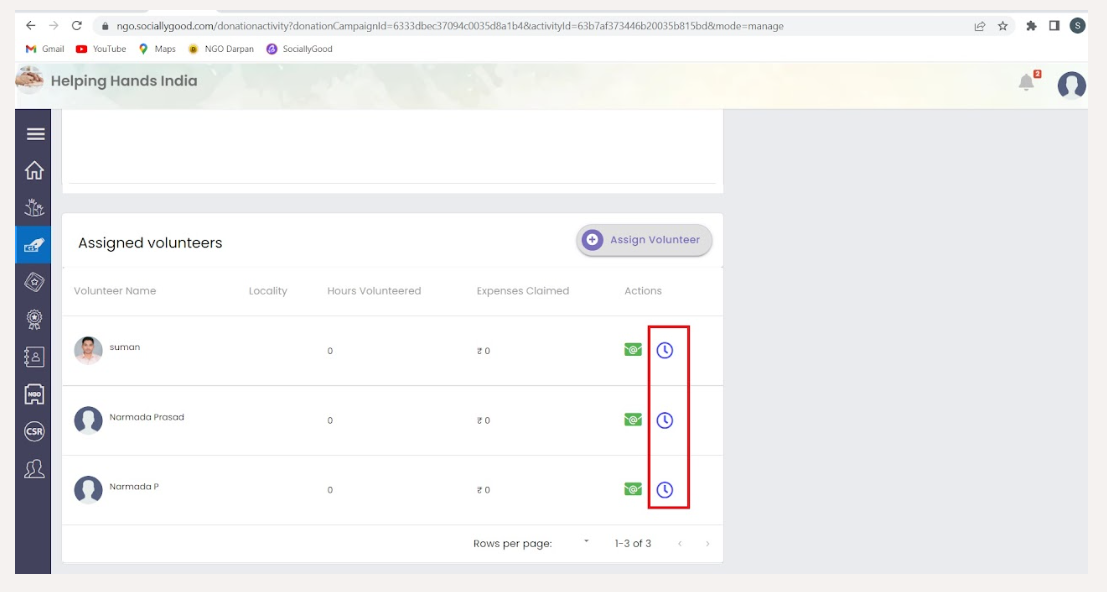Click the Expenses Claimed column header
The width and height of the screenshot is (1107, 592).
522,291
